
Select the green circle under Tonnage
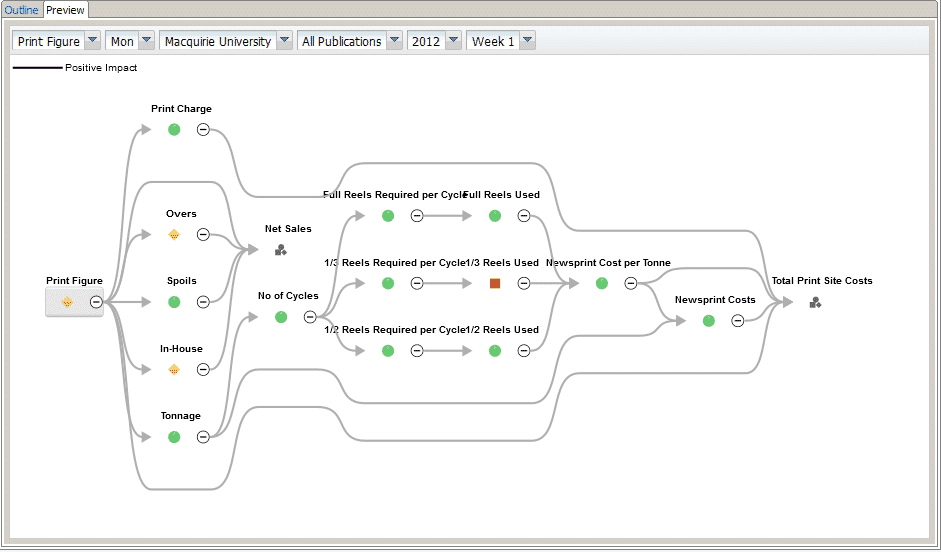pos(174,437)
